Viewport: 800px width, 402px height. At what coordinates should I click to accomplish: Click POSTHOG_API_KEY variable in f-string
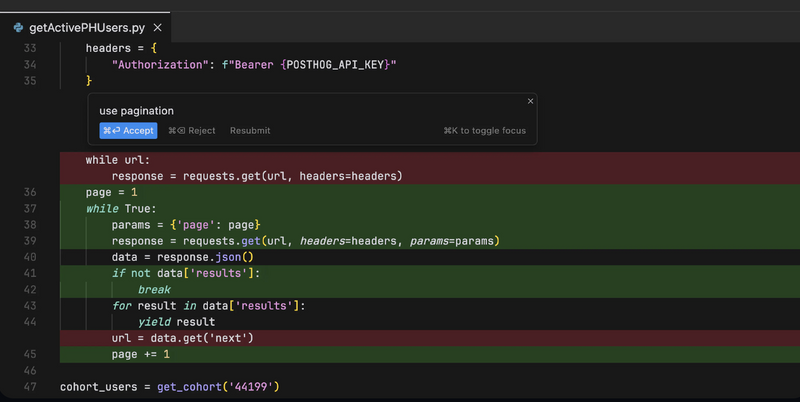click(x=335, y=65)
